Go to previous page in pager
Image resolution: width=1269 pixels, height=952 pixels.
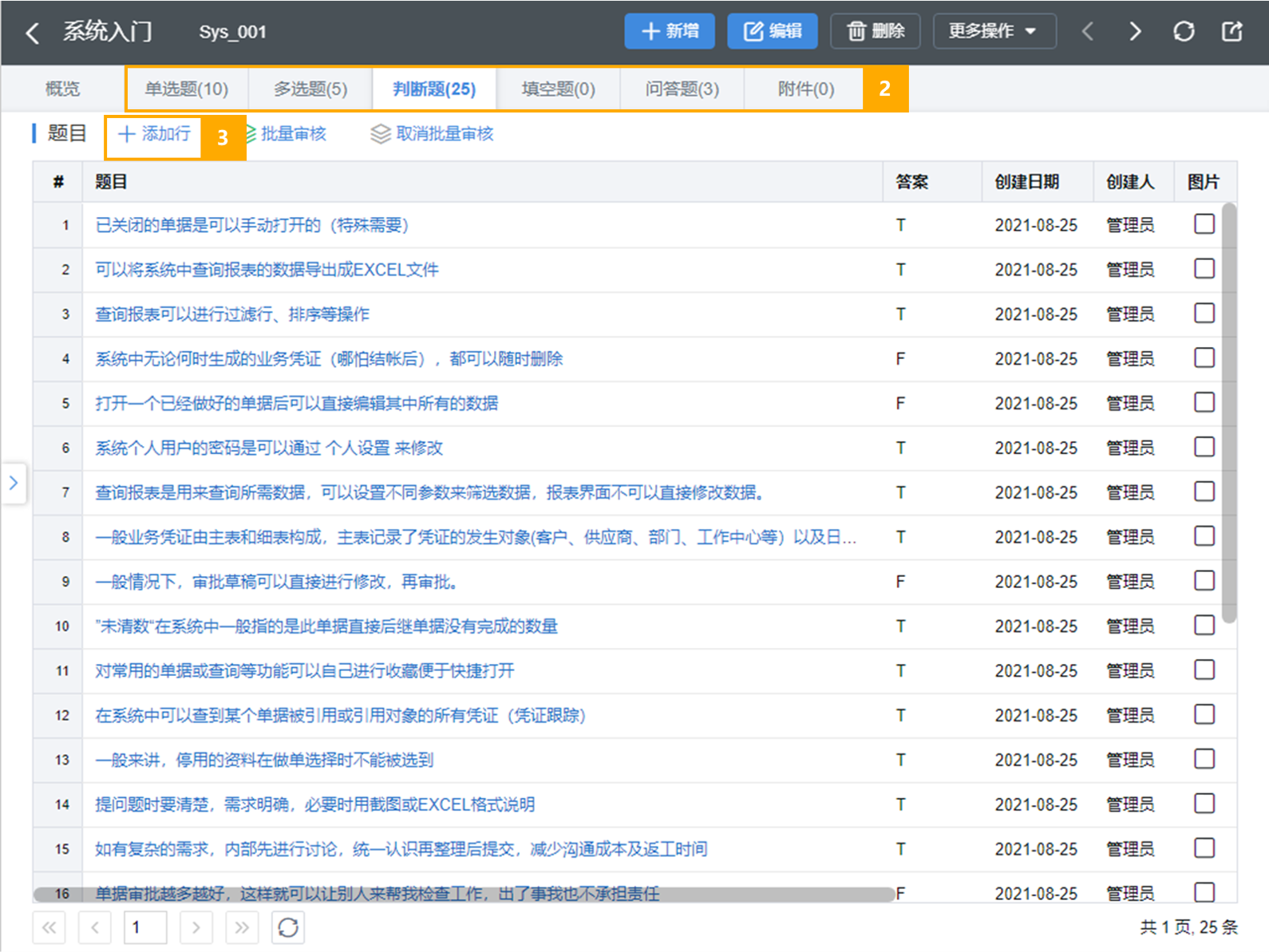[x=95, y=927]
